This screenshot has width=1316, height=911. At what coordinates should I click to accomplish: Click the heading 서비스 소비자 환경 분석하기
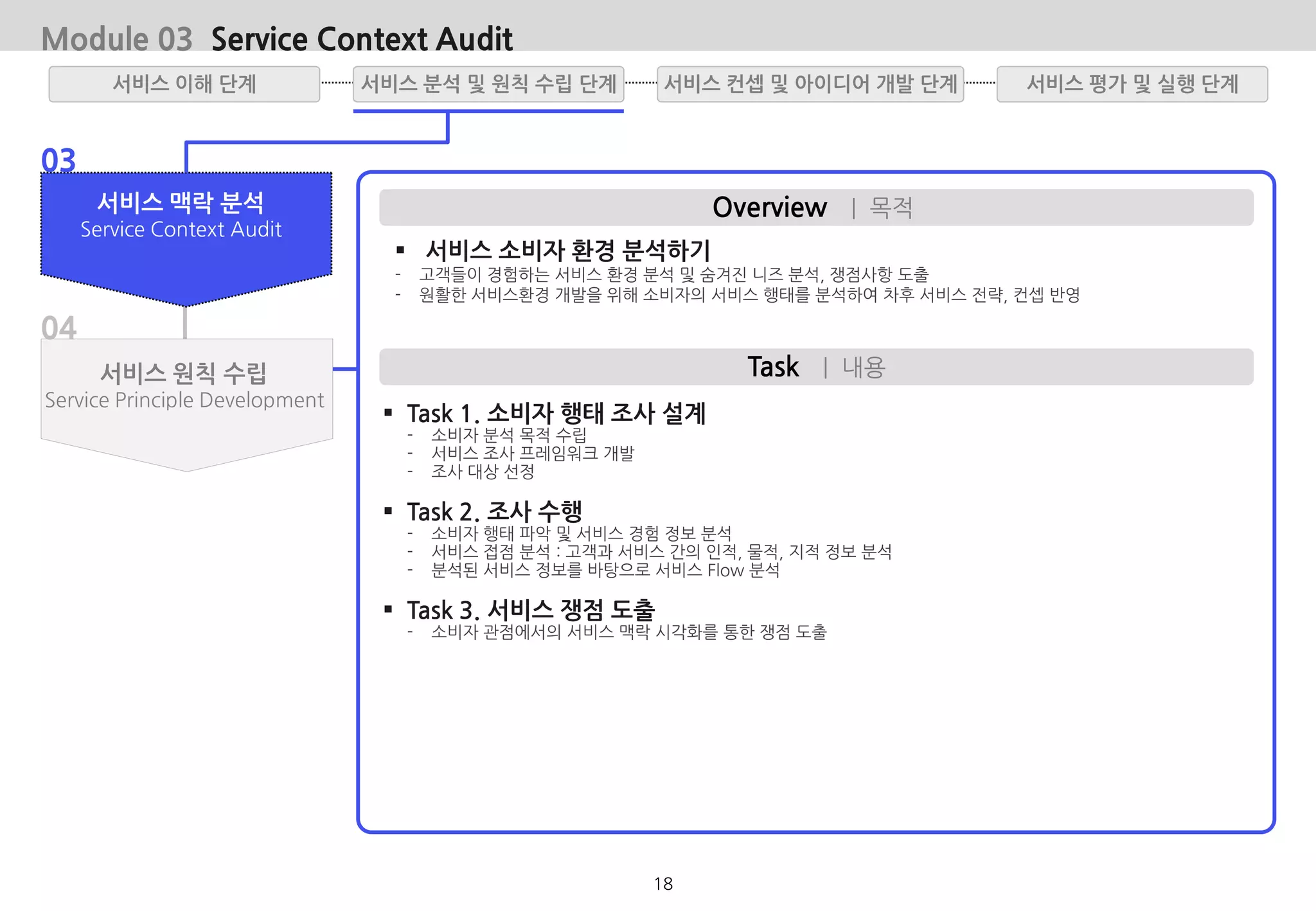coord(568,251)
